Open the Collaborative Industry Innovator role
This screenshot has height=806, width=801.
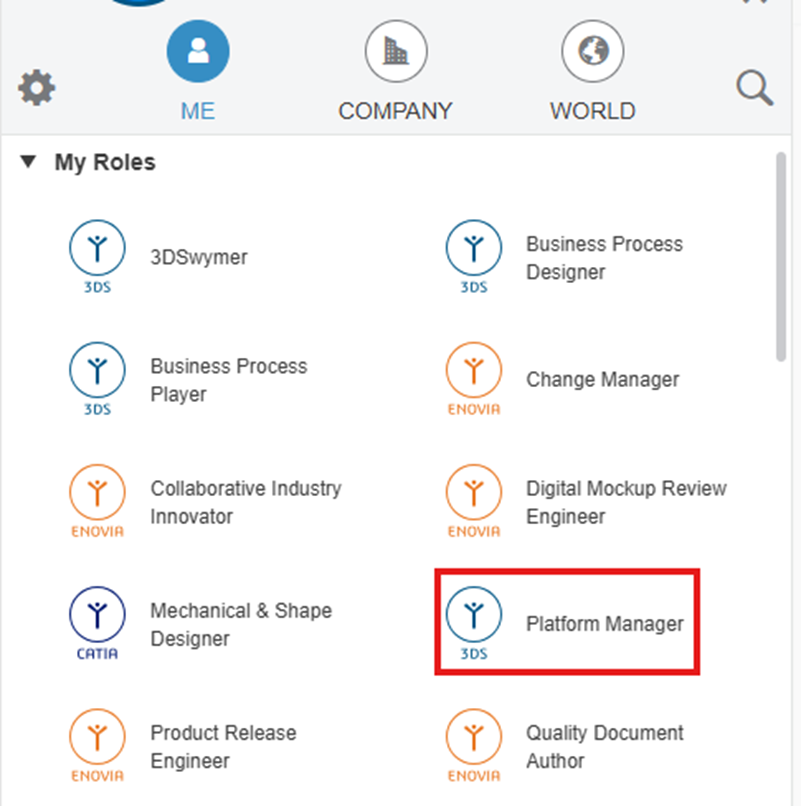[x=246, y=502]
